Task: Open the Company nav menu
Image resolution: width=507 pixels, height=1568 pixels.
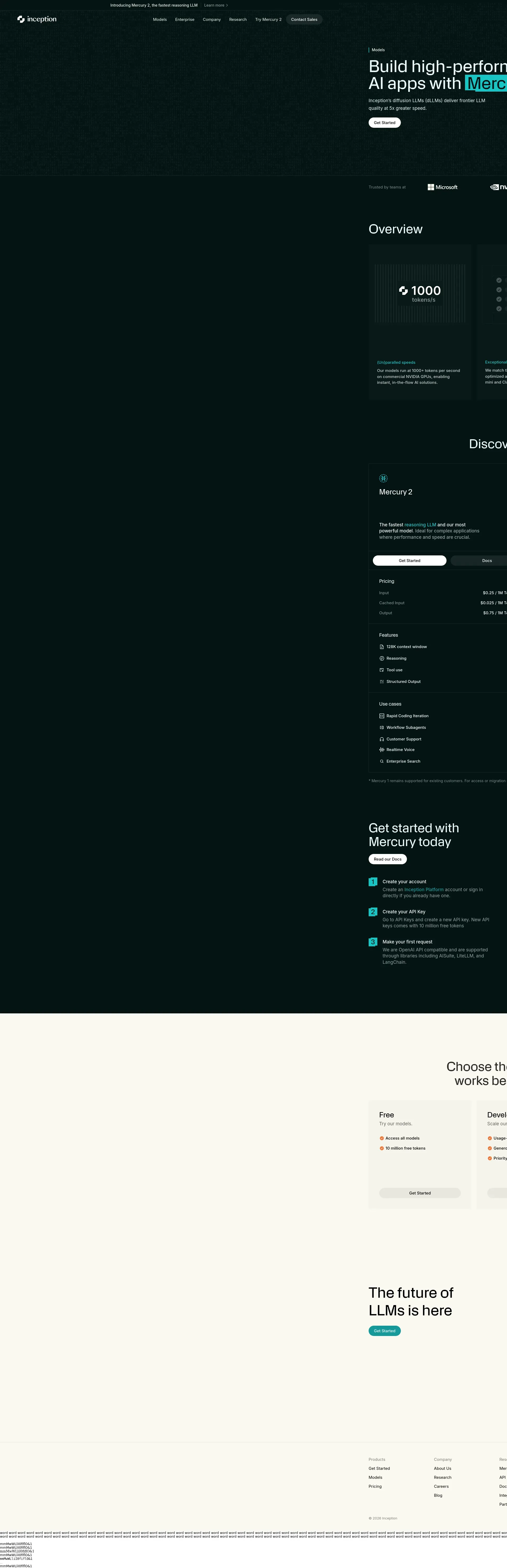Action: tap(212, 20)
